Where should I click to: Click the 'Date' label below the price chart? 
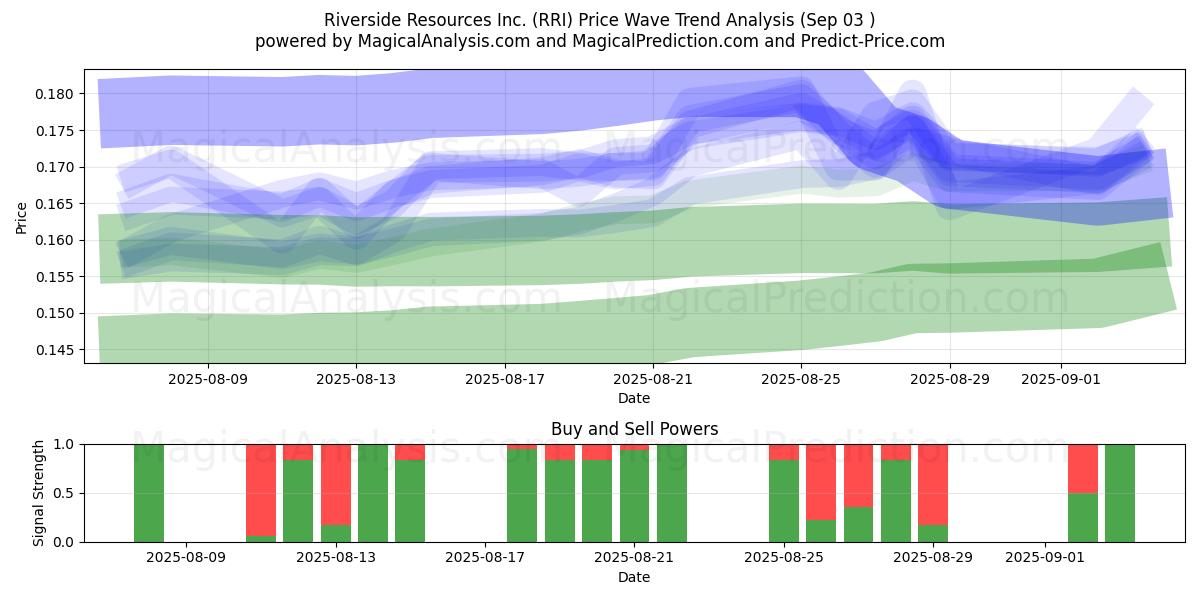(634, 398)
